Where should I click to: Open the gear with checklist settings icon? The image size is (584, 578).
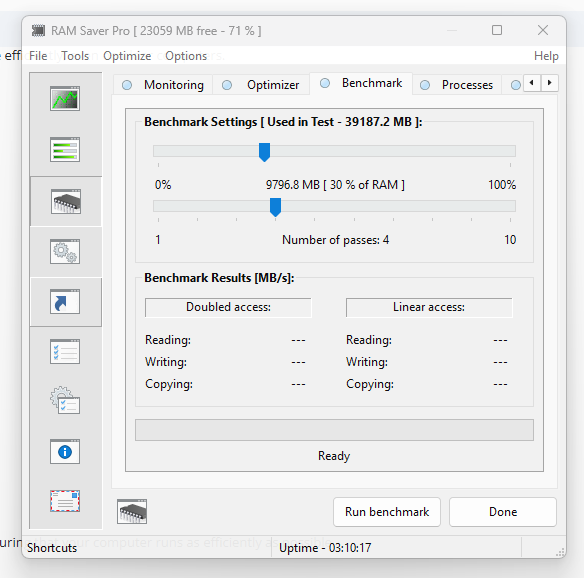tap(65, 400)
